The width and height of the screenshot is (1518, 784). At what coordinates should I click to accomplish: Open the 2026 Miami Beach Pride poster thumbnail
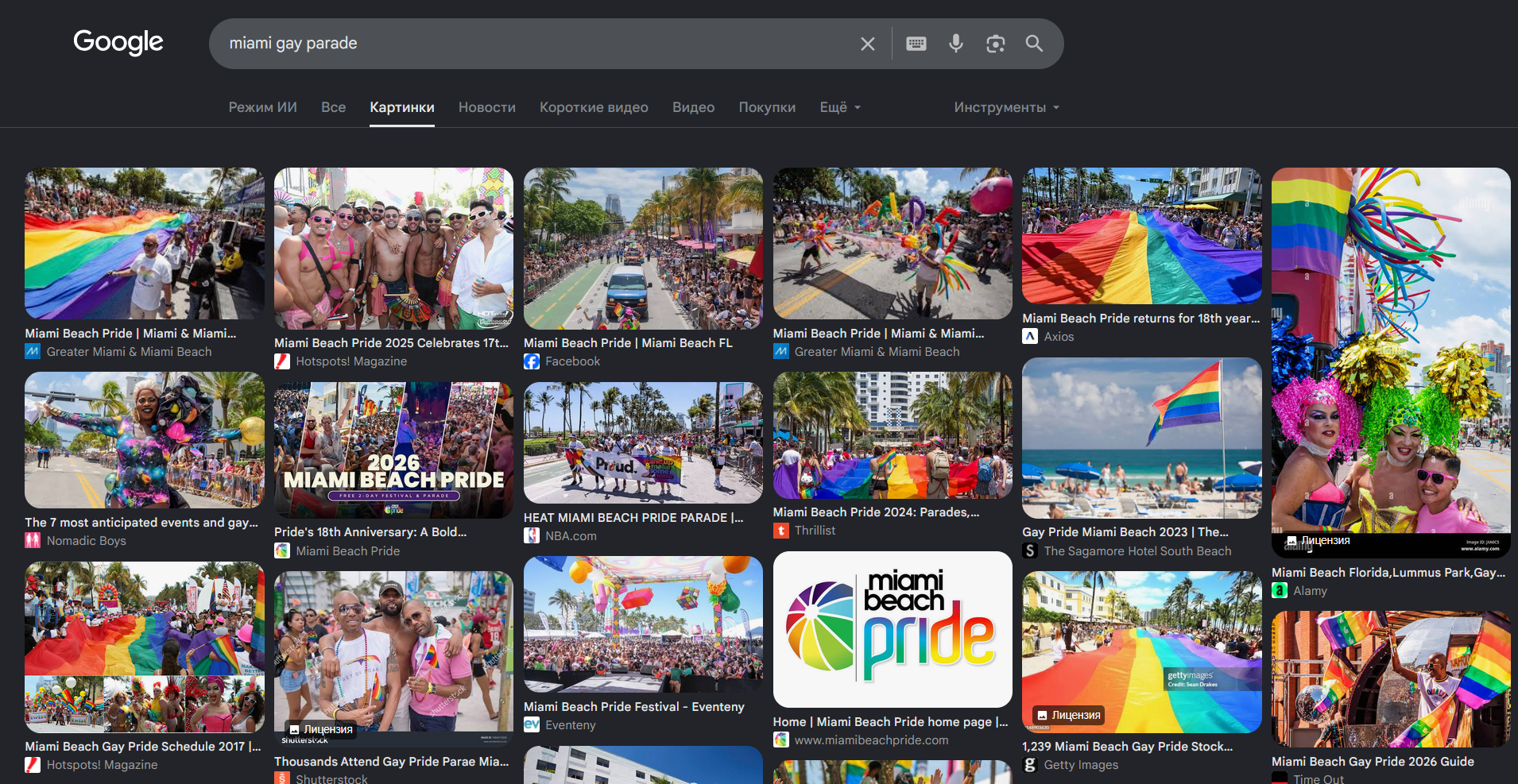pyautogui.click(x=393, y=450)
